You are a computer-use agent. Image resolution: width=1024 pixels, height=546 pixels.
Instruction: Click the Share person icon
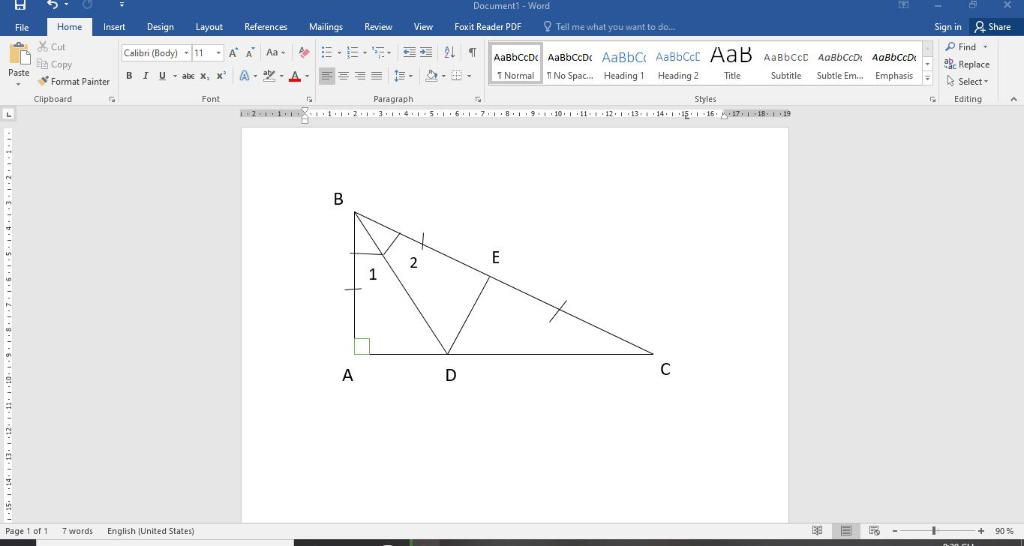980,27
